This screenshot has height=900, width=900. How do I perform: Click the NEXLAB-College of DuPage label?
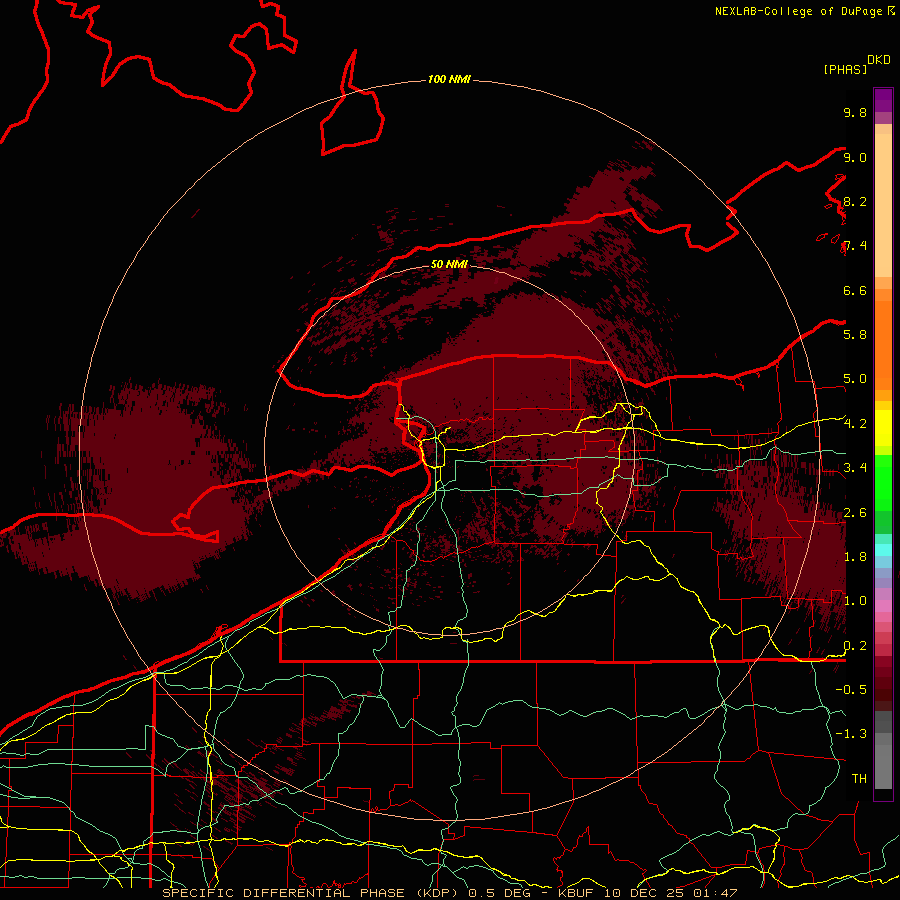798,11
